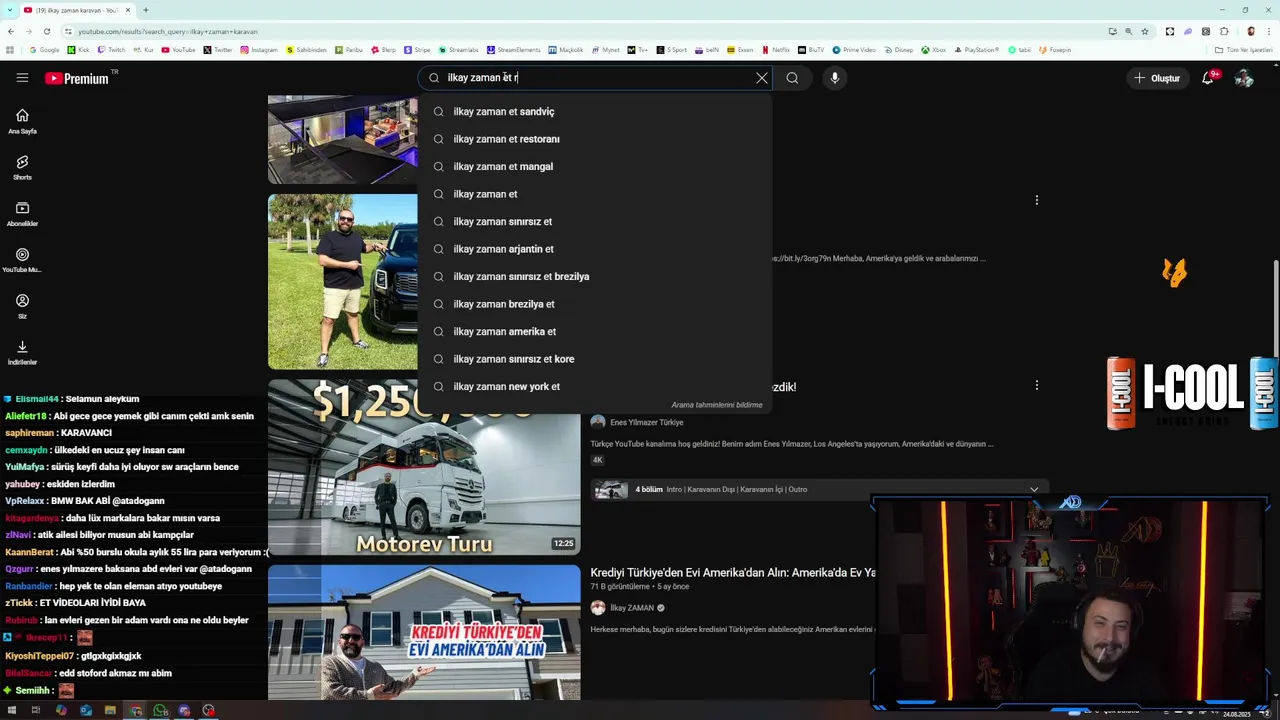Open the Streamlabs bookmark
This screenshot has height=720, width=1280.
pyautogui.click(x=459, y=50)
